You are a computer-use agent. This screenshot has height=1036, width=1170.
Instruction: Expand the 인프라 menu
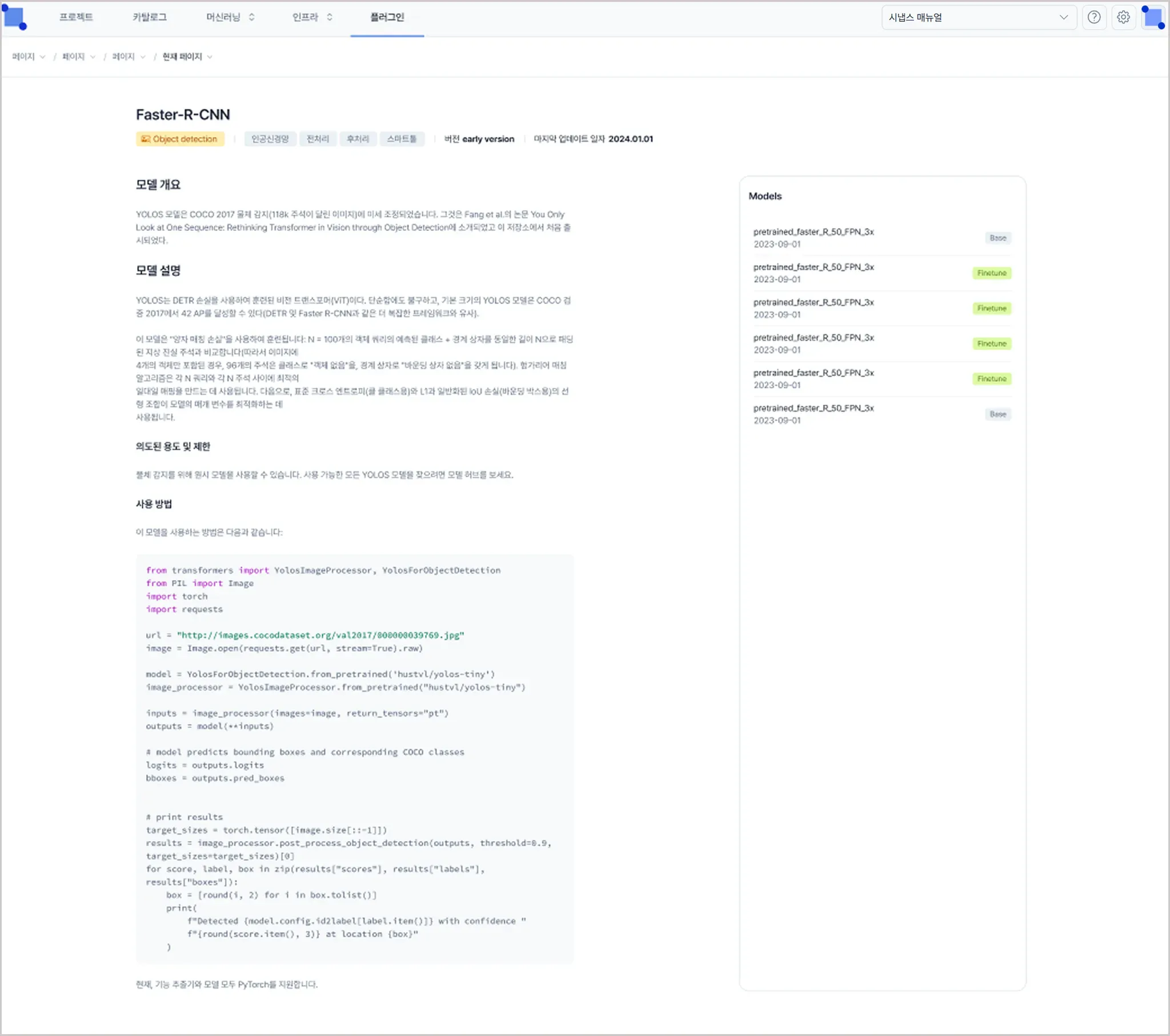tap(312, 17)
